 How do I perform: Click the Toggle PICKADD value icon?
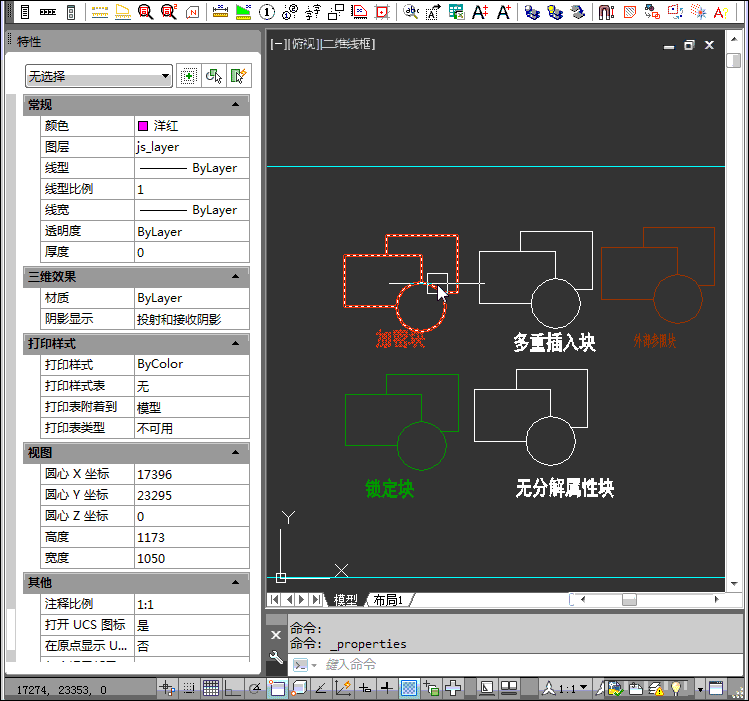point(187,77)
